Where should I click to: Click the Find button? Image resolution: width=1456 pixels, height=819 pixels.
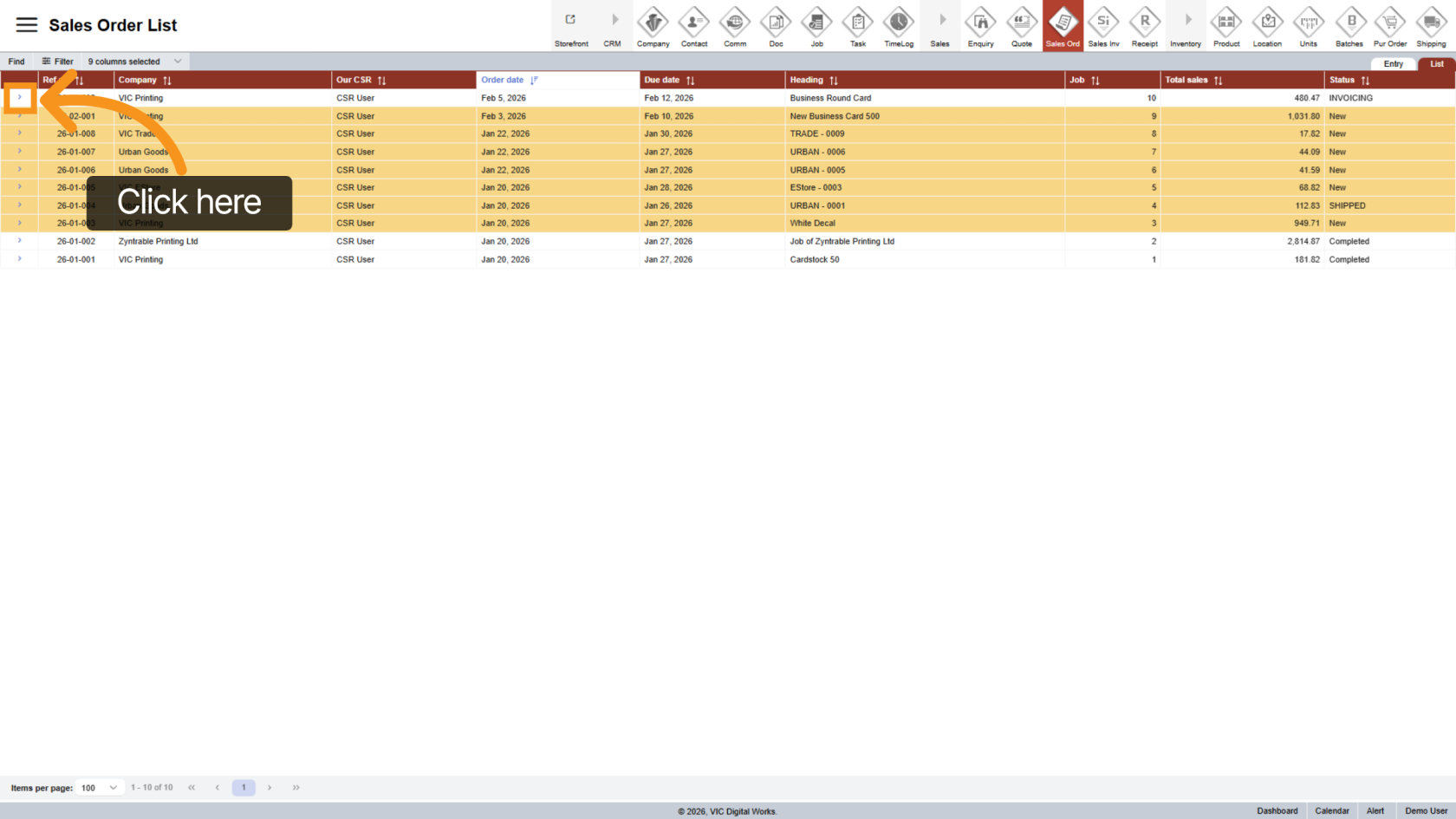click(16, 62)
